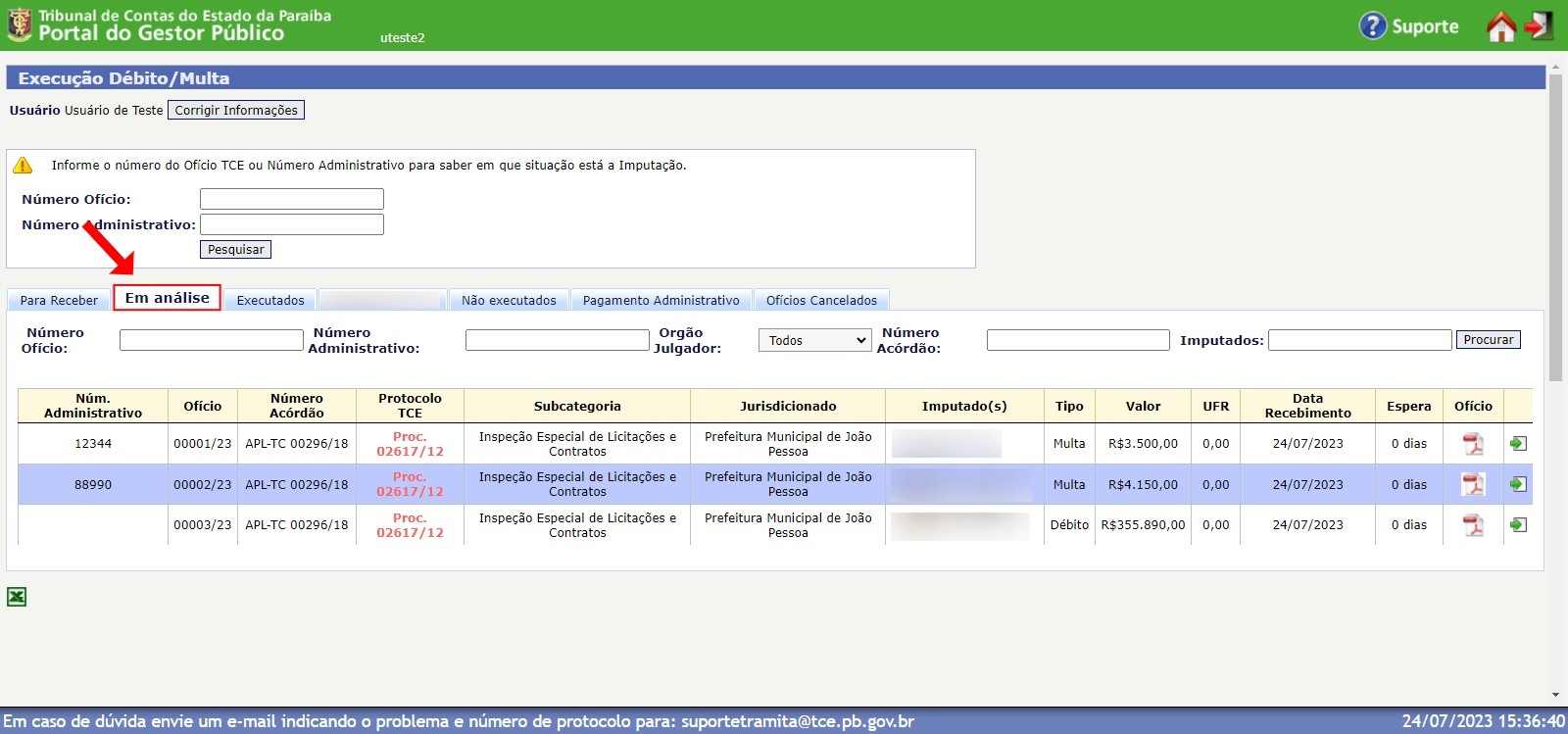The height and width of the screenshot is (734, 1568).
Task: Switch to Pagamento Administrativo tab
Action: pyautogui.click(x=661, y=300)
